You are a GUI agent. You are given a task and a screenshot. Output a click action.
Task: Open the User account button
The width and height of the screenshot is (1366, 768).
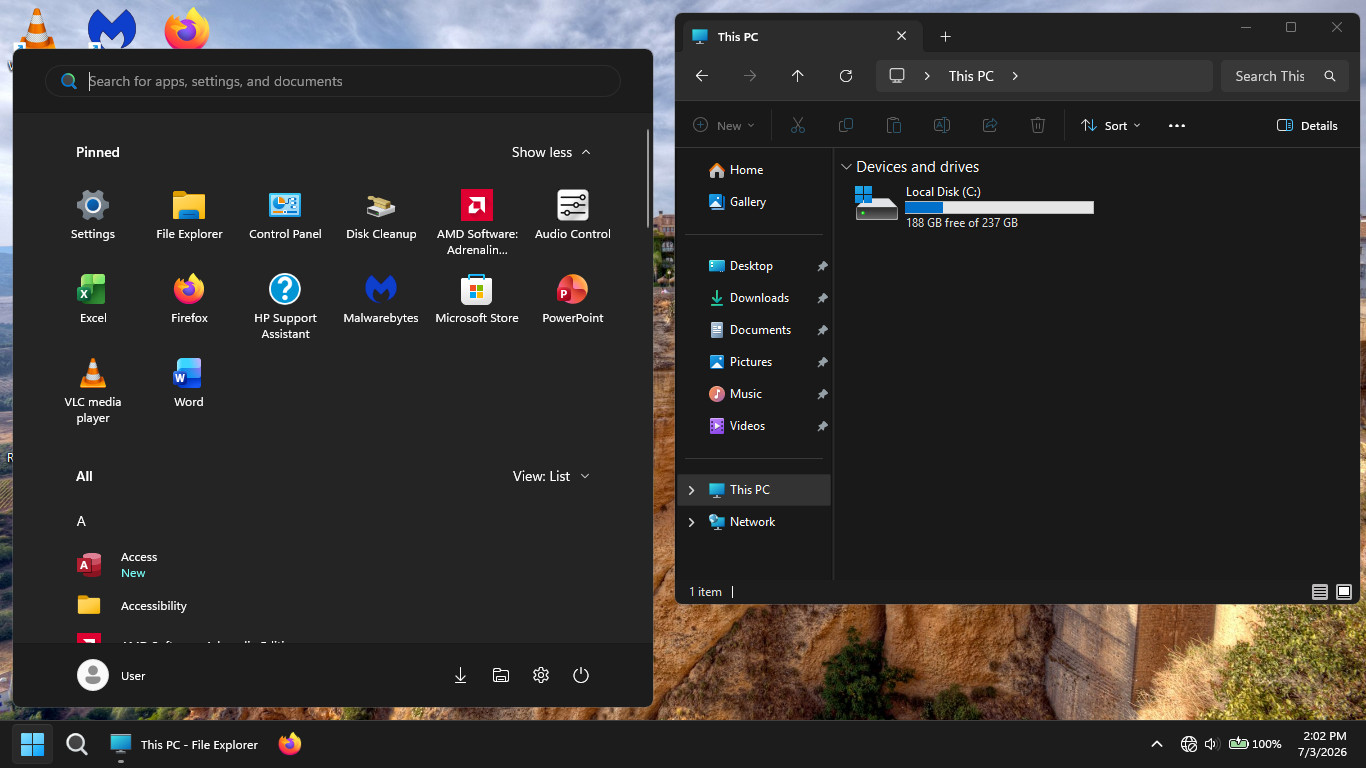point(112,675)
